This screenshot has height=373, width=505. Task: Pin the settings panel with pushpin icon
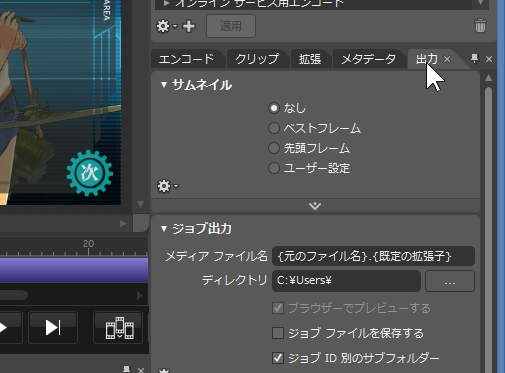(x=474, y=59)
